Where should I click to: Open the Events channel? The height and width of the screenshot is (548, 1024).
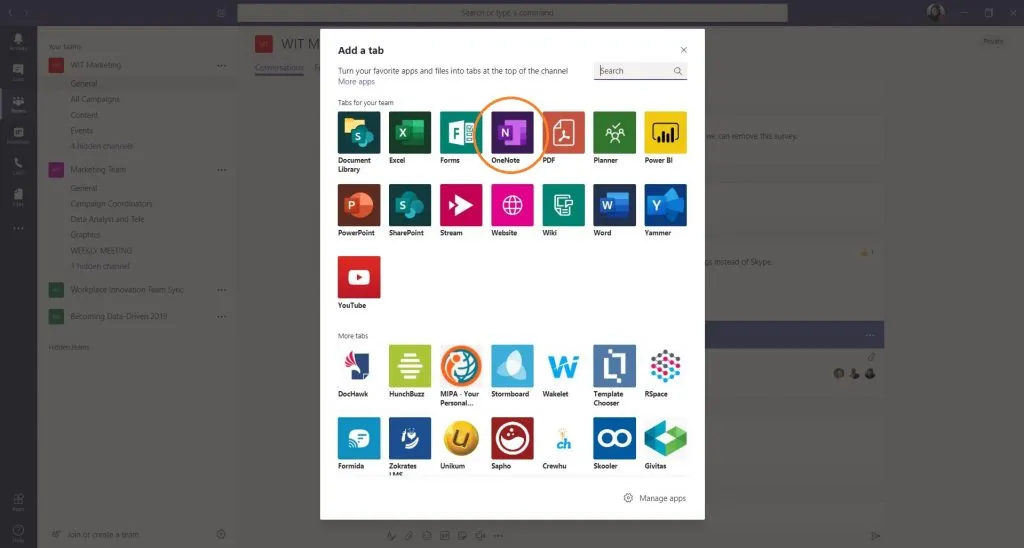tap(82, 131)
